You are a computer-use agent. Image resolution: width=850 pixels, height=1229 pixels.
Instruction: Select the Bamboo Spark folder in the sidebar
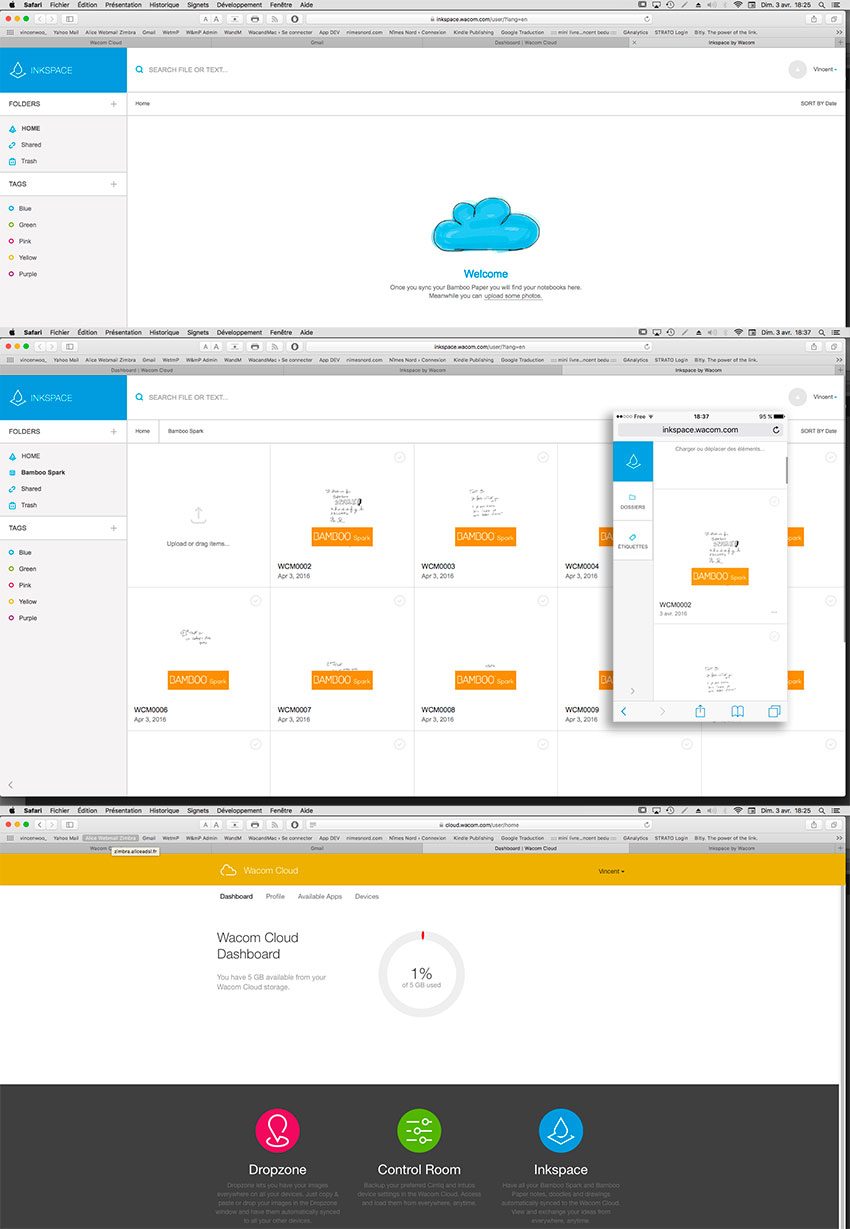(43, 472)
